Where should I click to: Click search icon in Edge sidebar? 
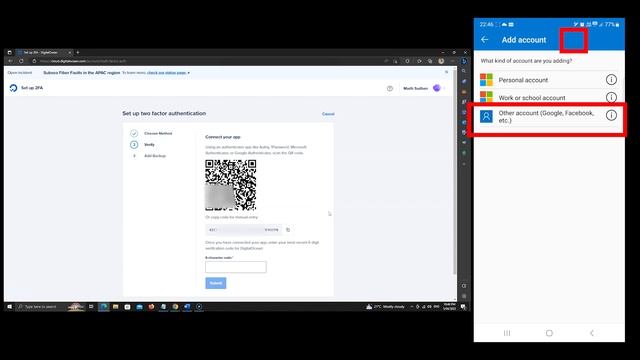tap(464, 71)
